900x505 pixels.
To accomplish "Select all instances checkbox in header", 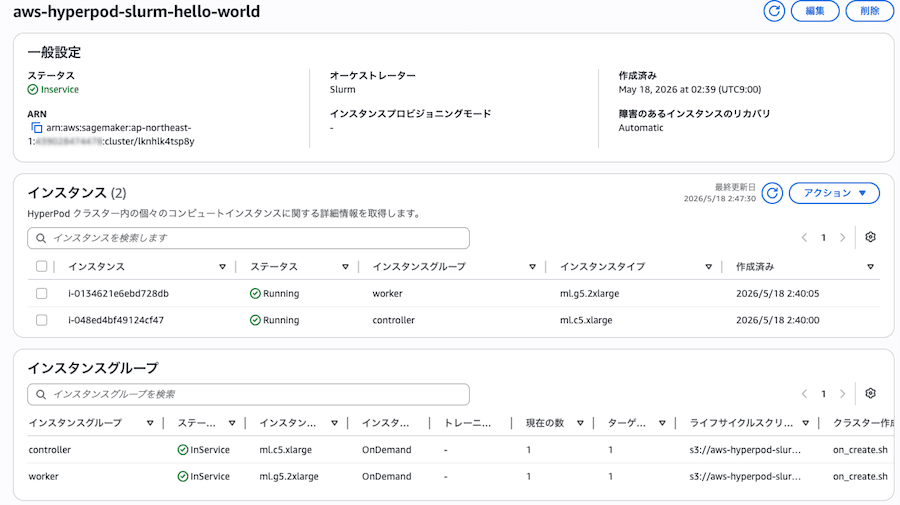I will pyautogui.click(x=41, y=266).
